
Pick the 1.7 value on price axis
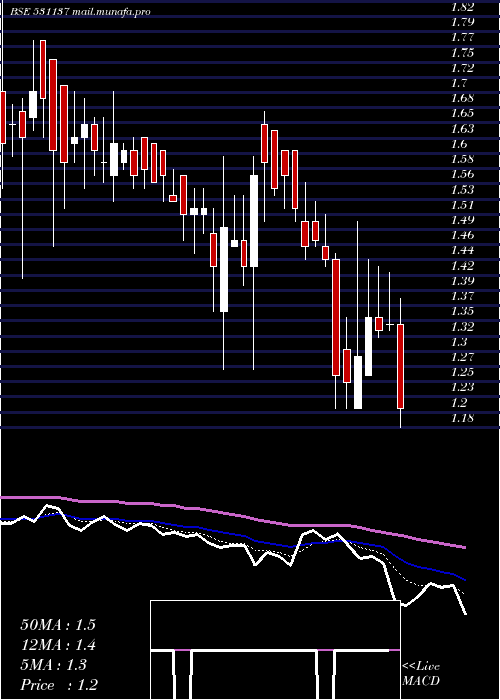(459, 83)
